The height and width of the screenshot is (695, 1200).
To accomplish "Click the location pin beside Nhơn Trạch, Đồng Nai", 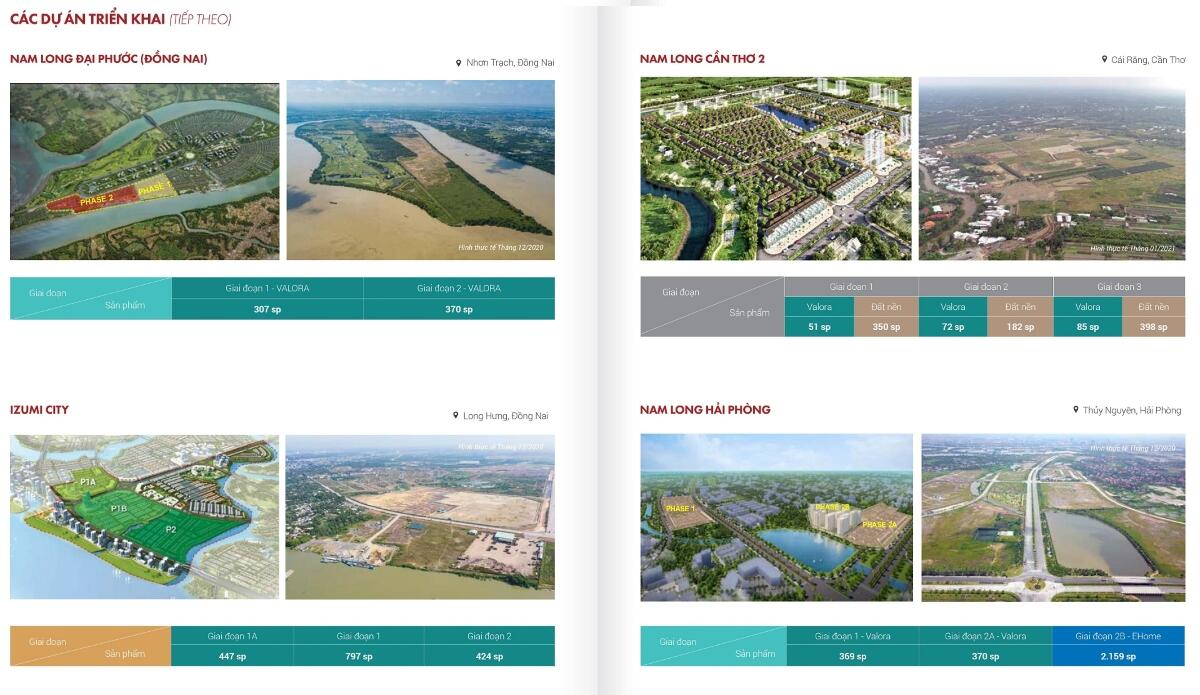I will coord(458,63).
